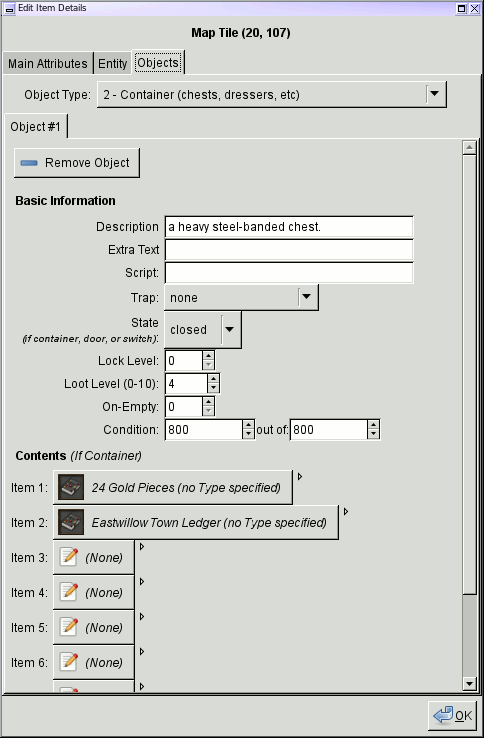This screenshot has height=738, width=484.
Task: Expand the arrow next to Item 3
Action: tap(142, 546)
